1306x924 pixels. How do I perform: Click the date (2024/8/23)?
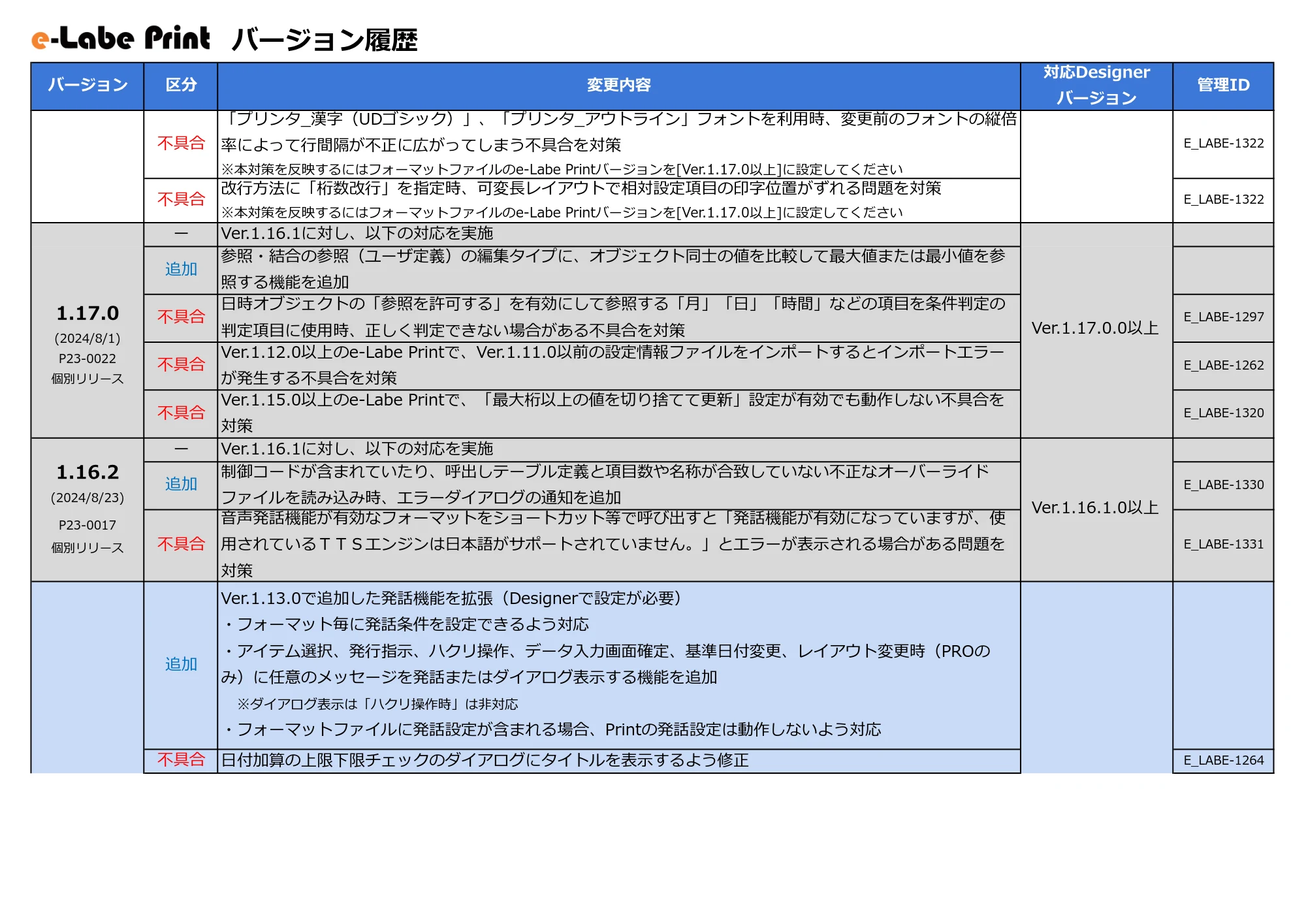[x=88, y=498]
